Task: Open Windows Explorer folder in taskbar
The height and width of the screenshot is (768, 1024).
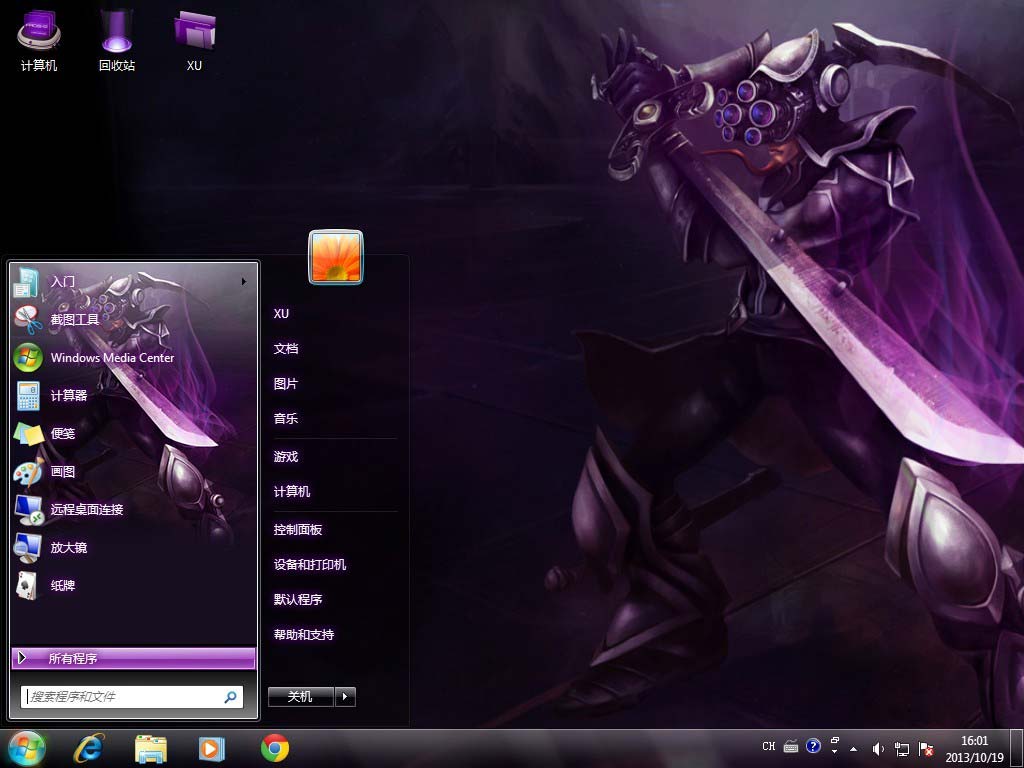Action: (x=151, y=747)
